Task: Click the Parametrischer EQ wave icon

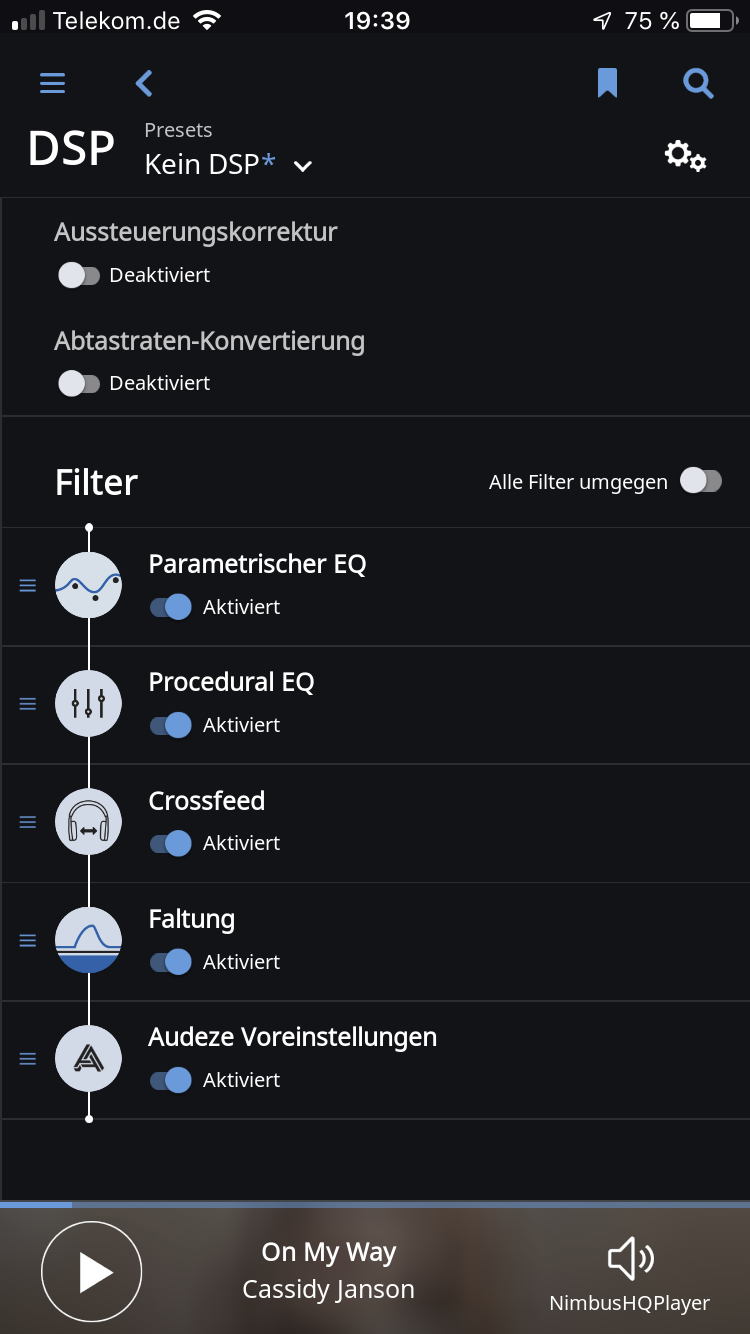Action: click(x=88, y=585)
